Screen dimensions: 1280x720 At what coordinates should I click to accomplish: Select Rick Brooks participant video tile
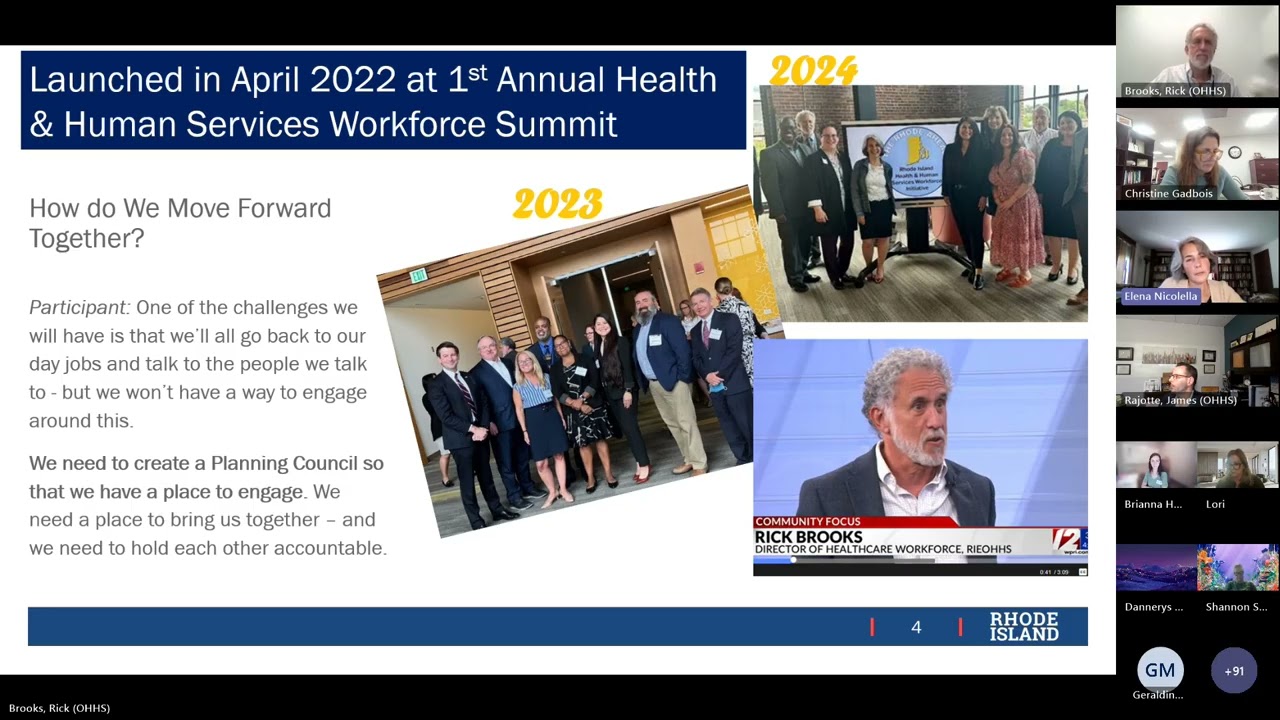click(1197, 52)
